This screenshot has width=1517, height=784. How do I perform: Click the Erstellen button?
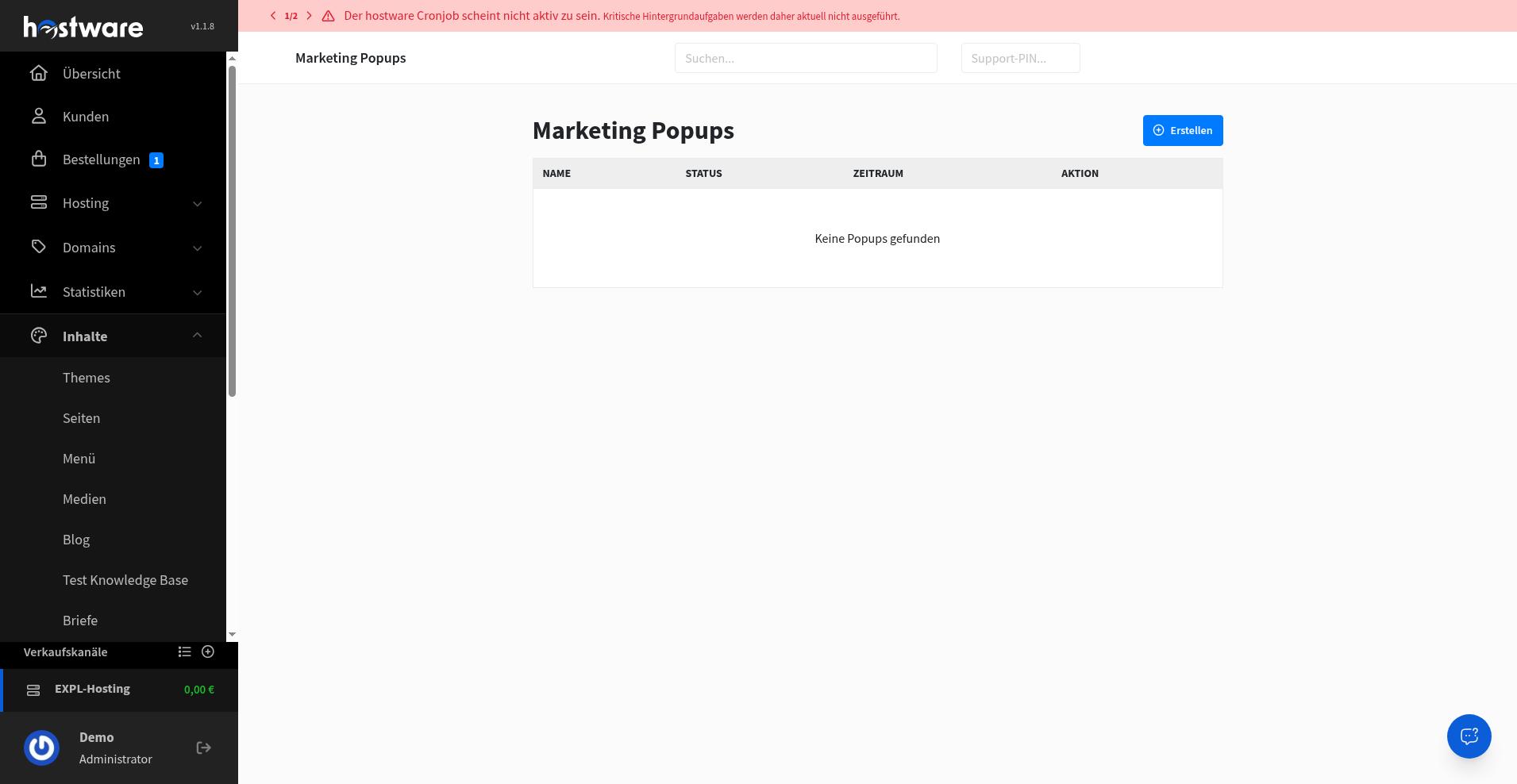(1183, 130)
